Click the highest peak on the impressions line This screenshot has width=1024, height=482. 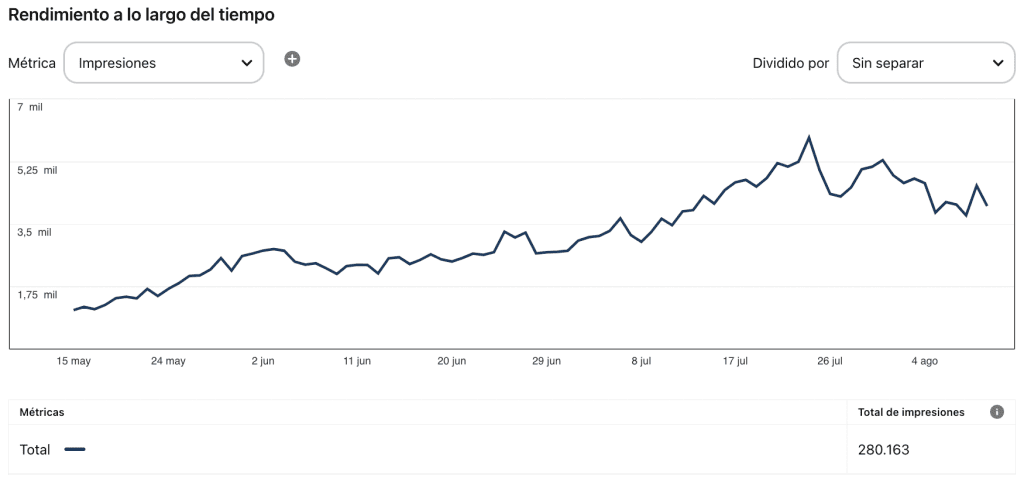808,137
